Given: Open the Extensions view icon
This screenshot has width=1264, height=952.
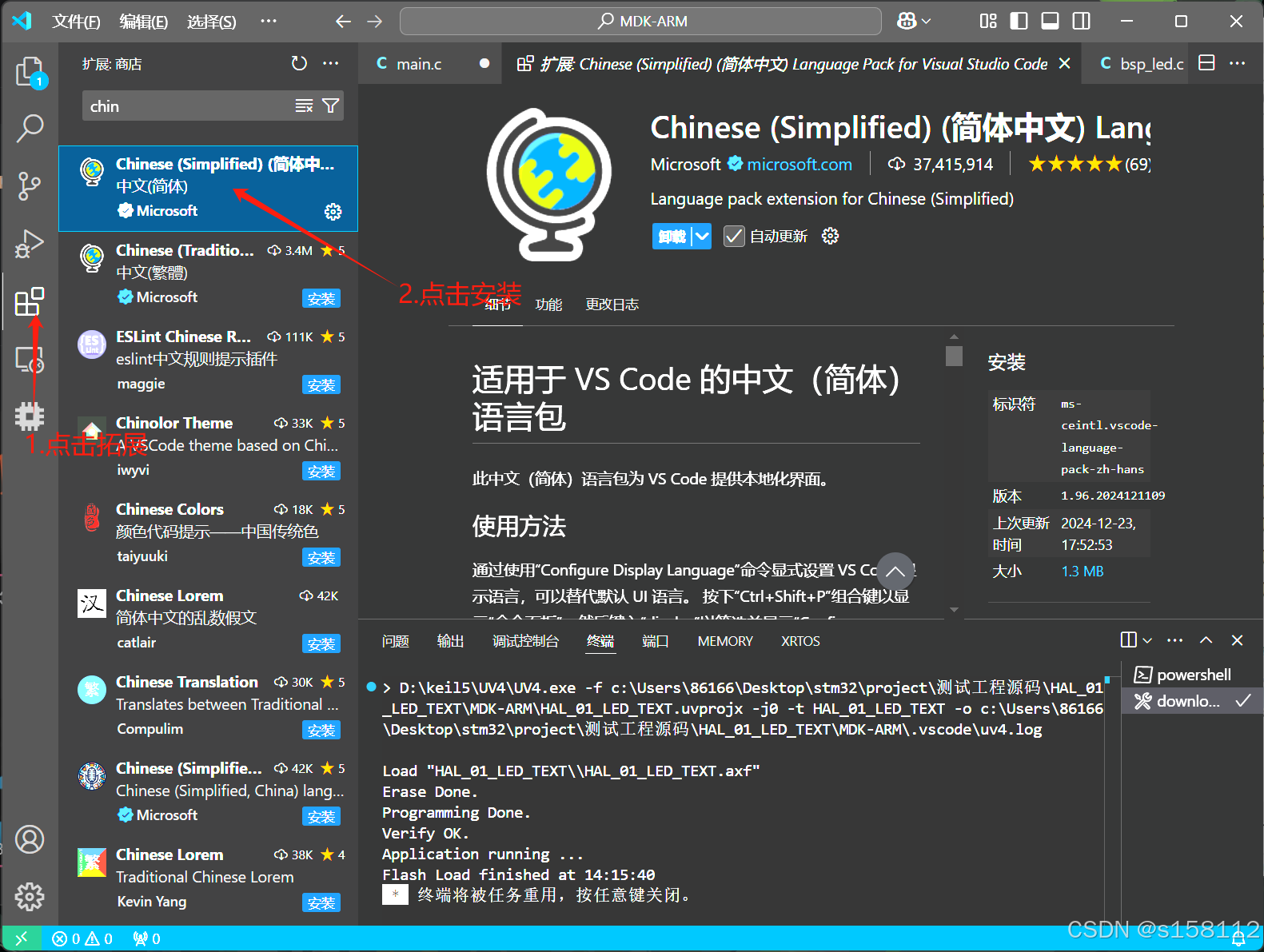Looking at the screenshot, I should 30,301.
